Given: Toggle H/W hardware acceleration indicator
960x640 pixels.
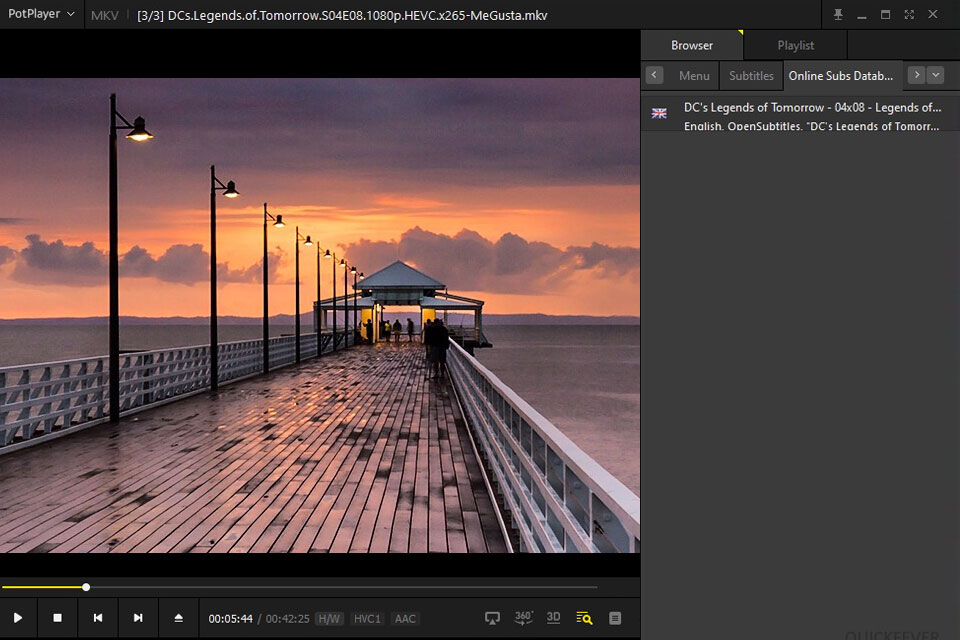Looking at the screenshot, I should coord(329,619).
